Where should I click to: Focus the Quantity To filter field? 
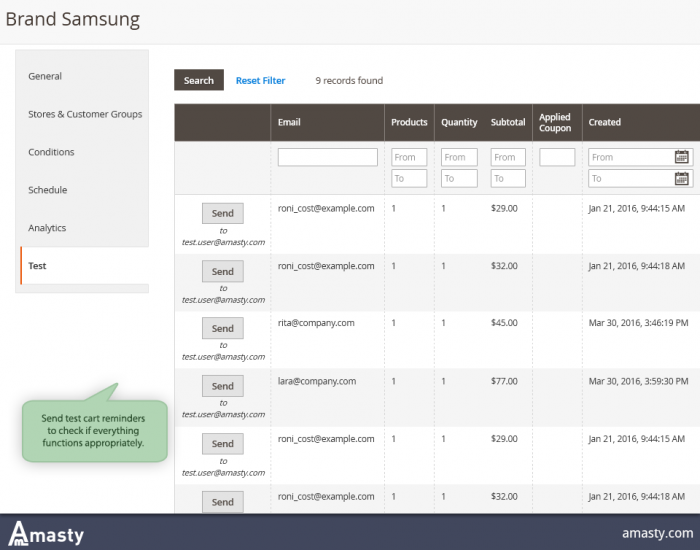pyautogui.click(x=459, y=179)
